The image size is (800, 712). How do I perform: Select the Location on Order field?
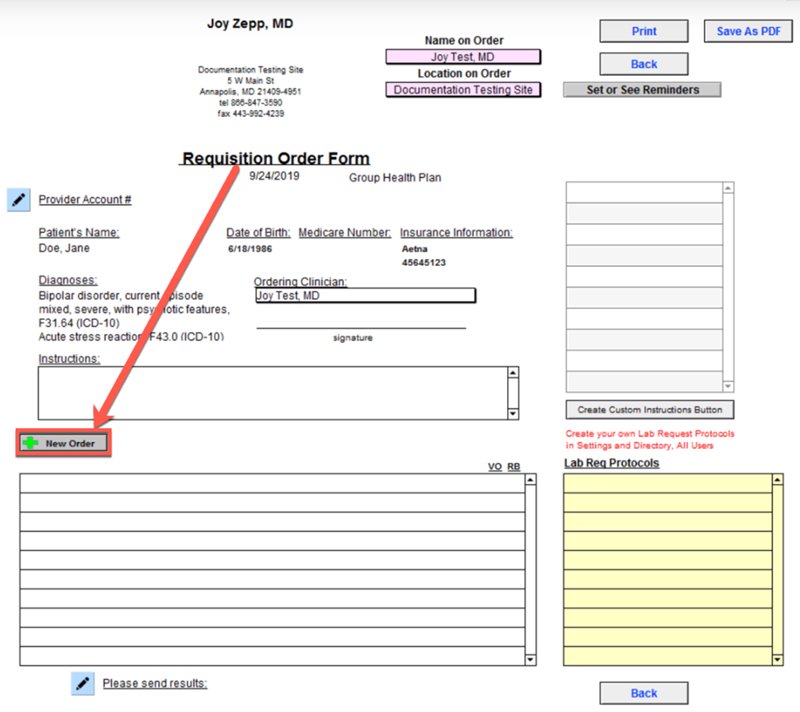click(x=463, y=90)
